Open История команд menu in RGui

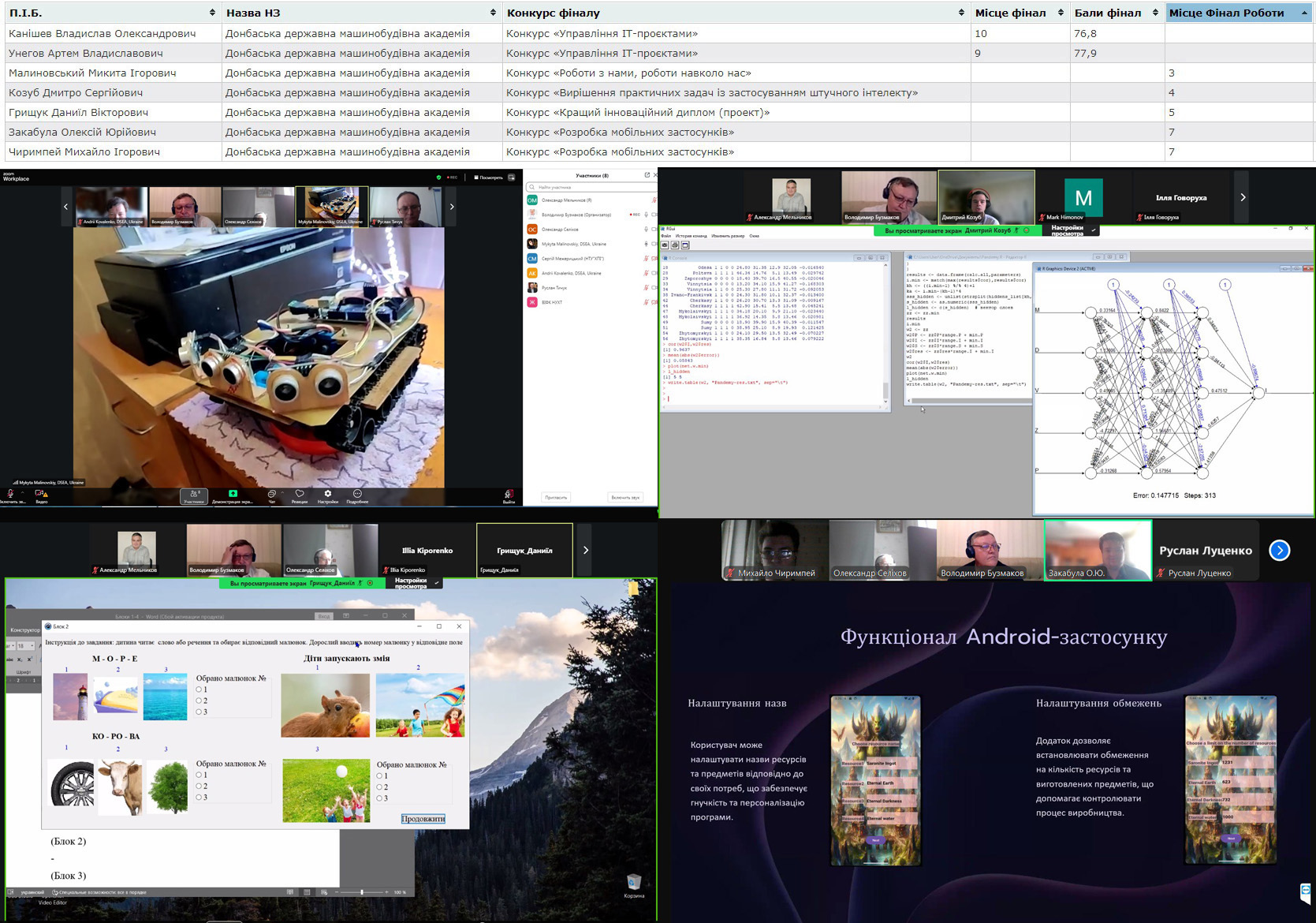coord(691,236)
